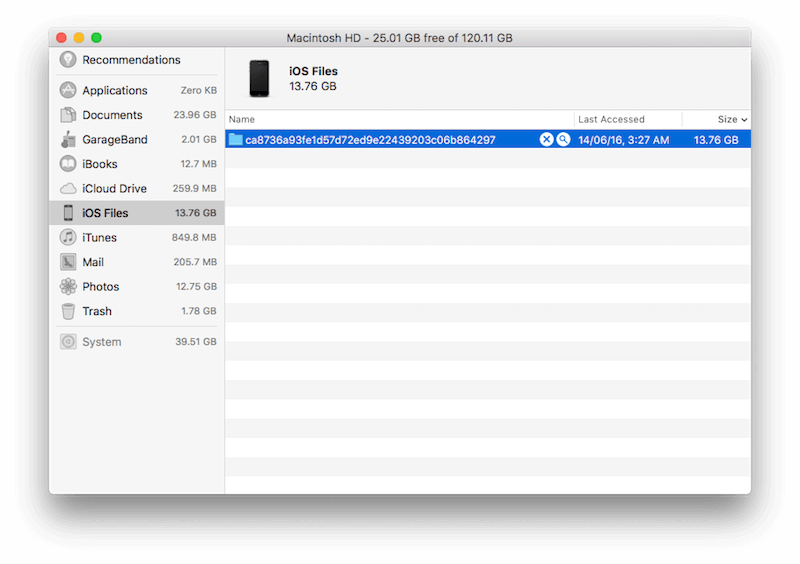Select the GarageBand guitar icon

(x=68, y=139)
